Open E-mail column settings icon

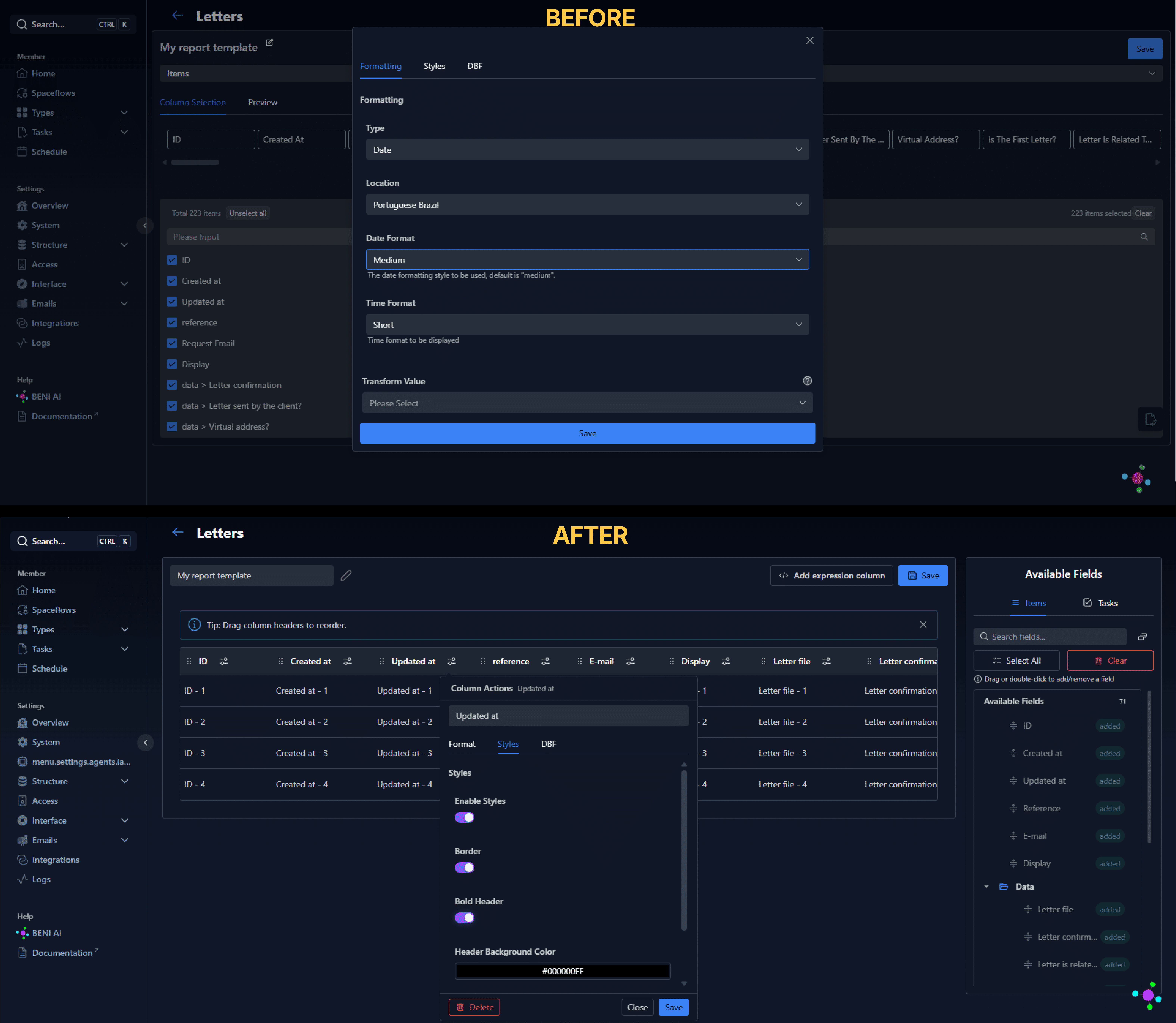[x=630, y=661]
